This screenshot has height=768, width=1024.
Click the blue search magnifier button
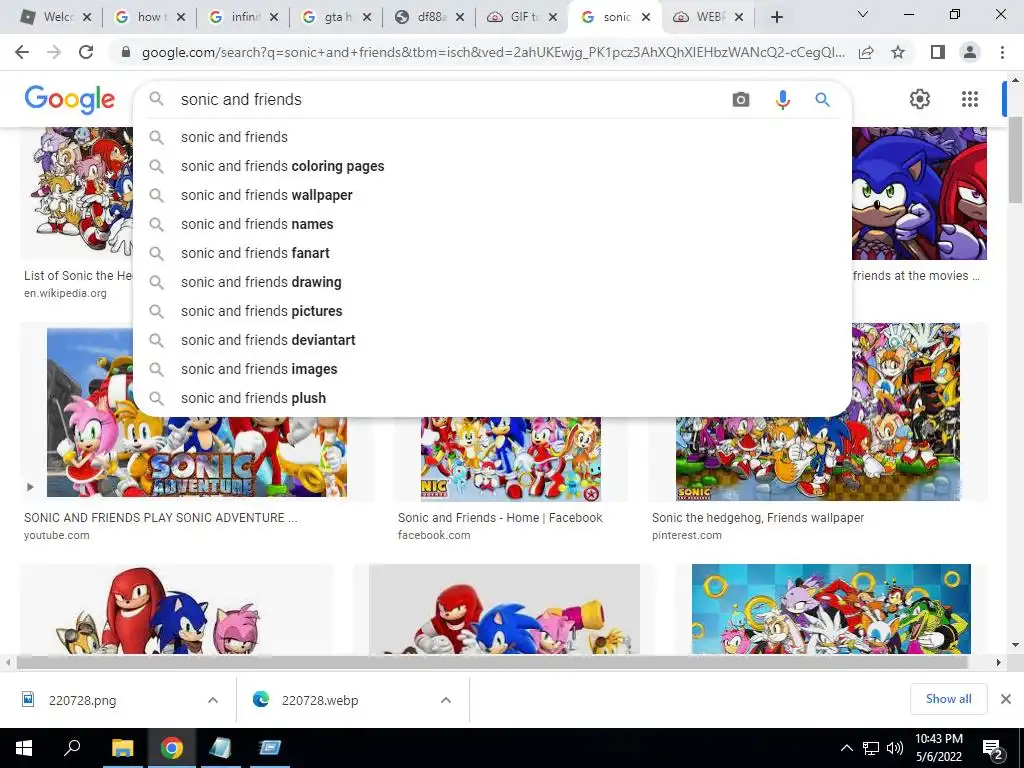(x=822, y=99)
